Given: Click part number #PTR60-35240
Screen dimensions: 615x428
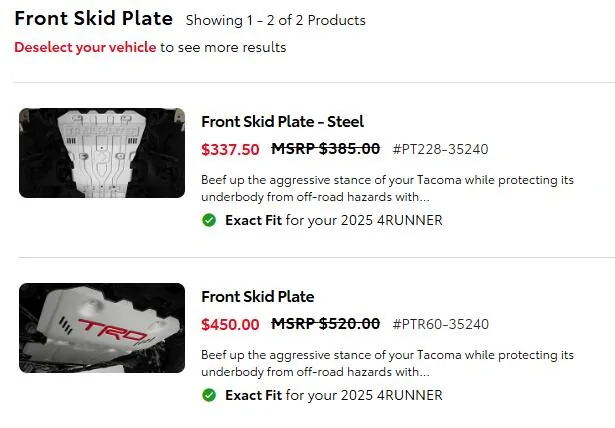Looking at the screenshot, I should pos(441,325).
